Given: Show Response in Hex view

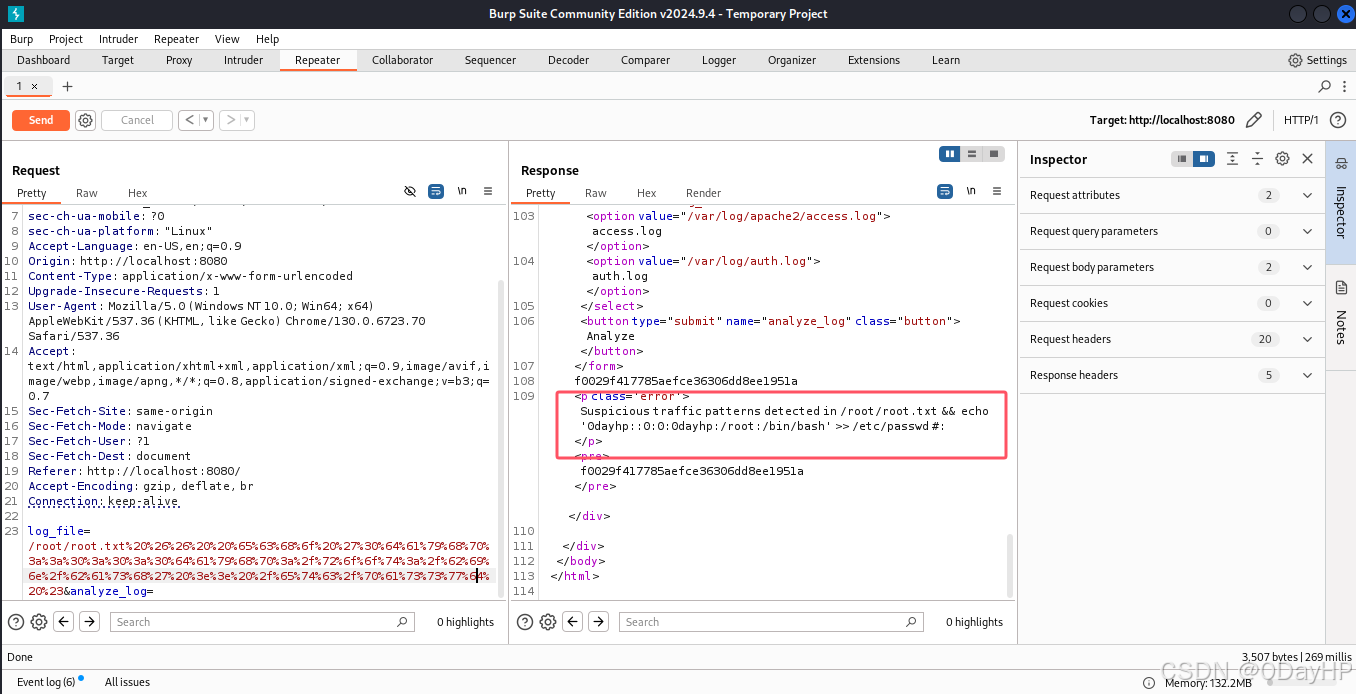Looking at the screenshot, I should 647,193.
